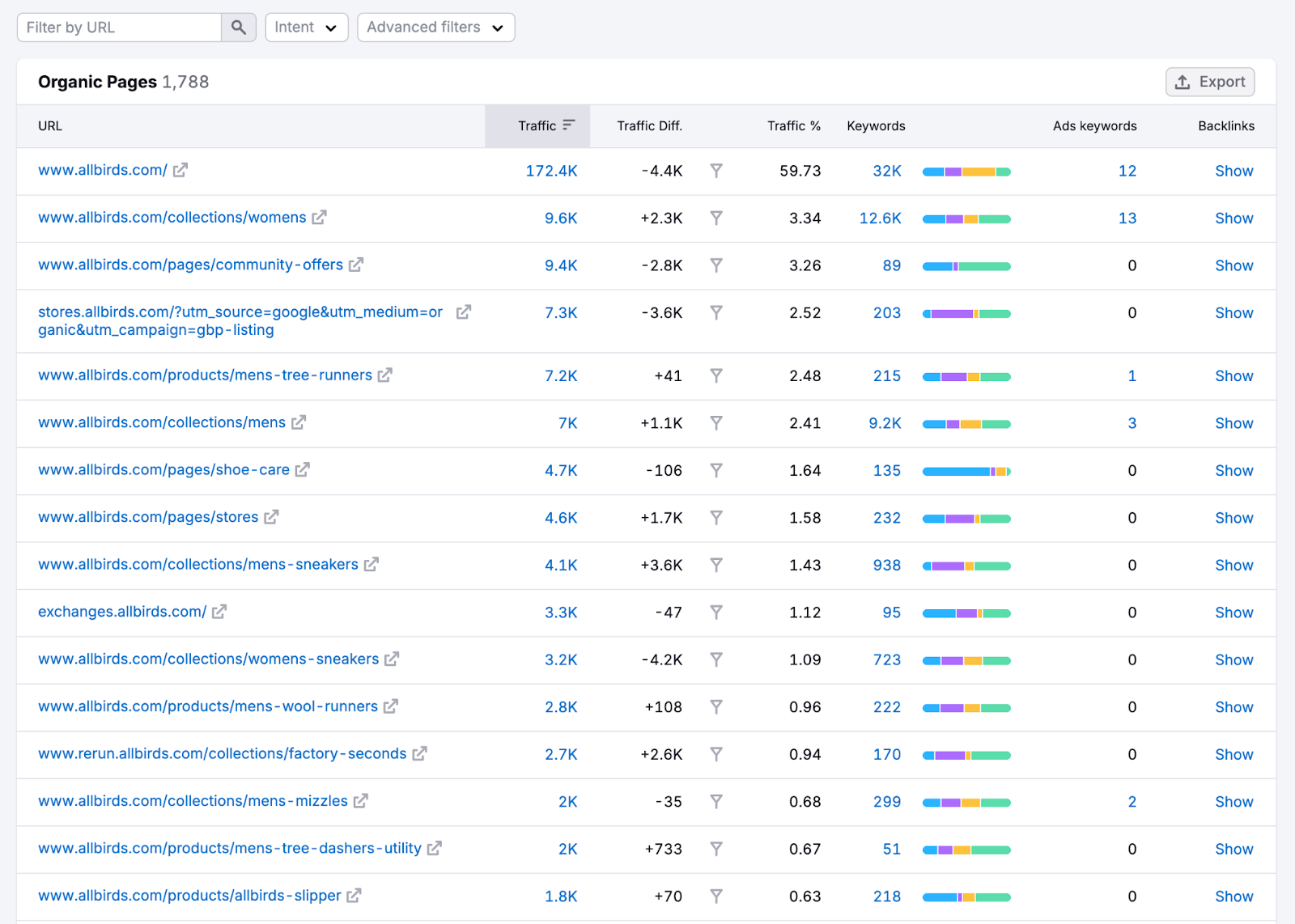Open the filter funnel on the www.allbirds.com/ row
This screenshot has height=924, width=1295.
click(x=716, y=171)
